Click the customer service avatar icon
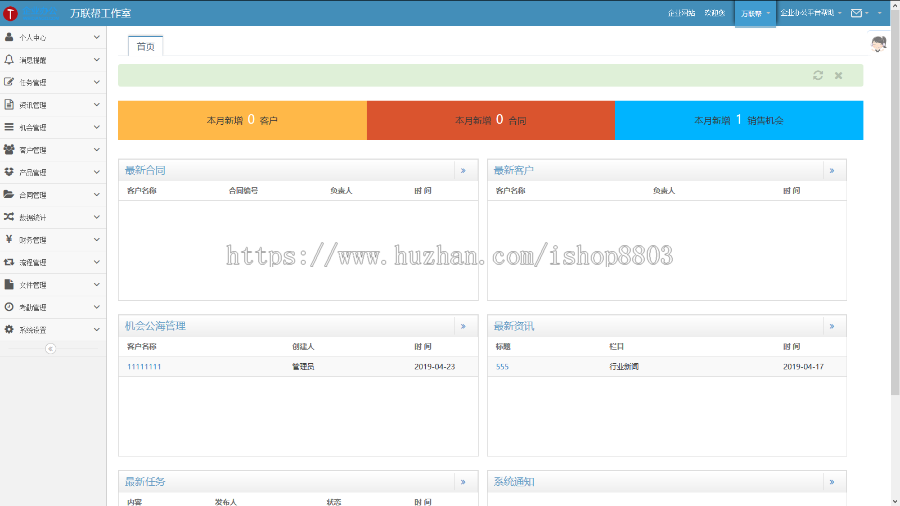 tap(879, 44)
